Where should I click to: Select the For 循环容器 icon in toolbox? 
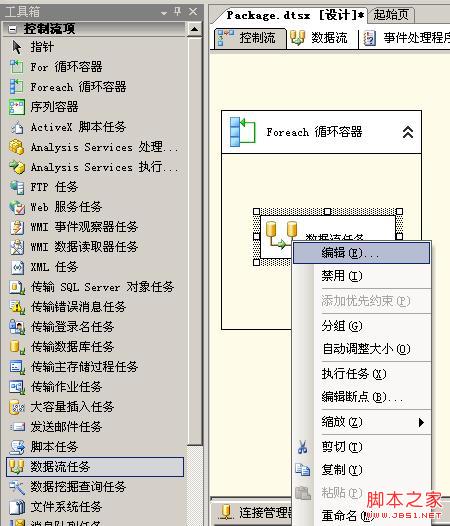[16, 67]
